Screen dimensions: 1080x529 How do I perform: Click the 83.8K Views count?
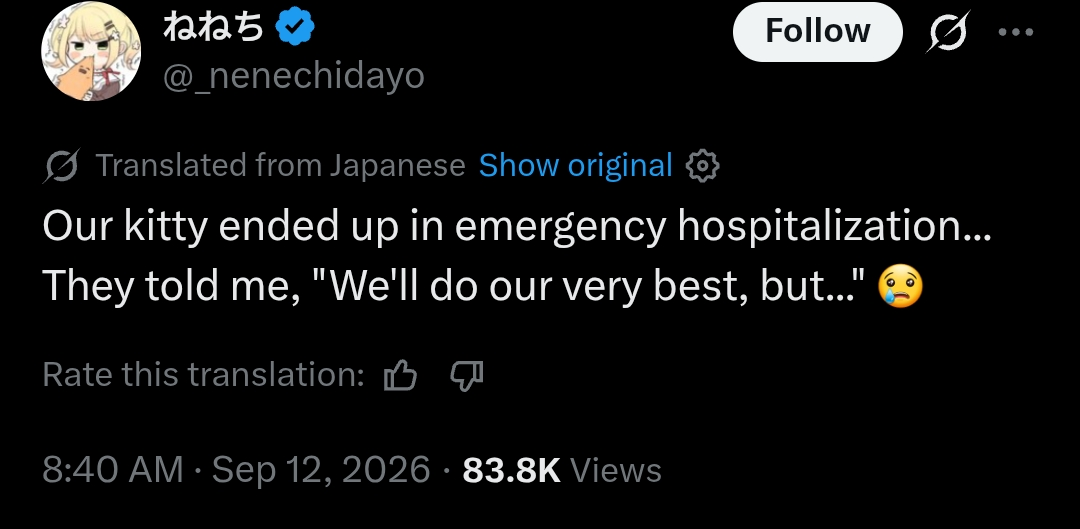561,470
